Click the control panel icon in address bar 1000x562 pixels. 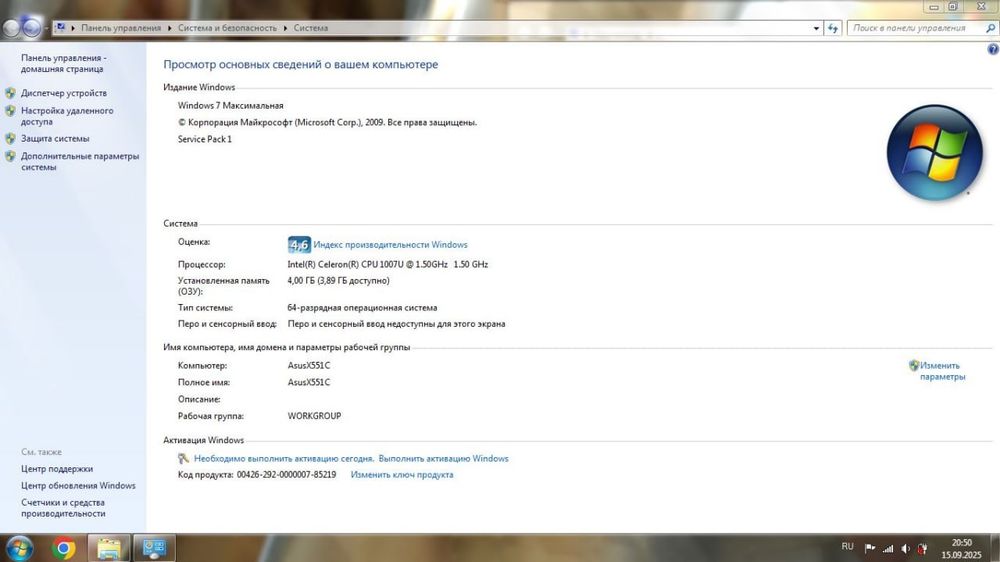point(61,27)
